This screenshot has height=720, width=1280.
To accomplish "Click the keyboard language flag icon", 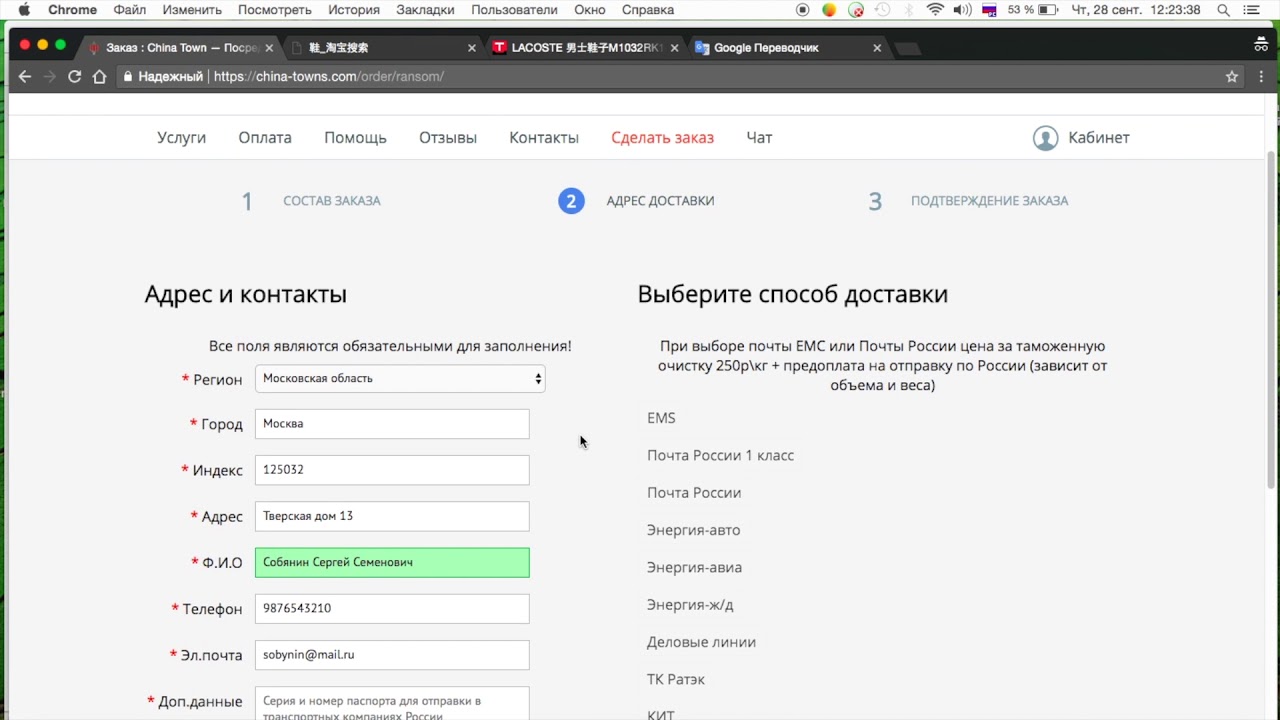I will coord(989,10).
